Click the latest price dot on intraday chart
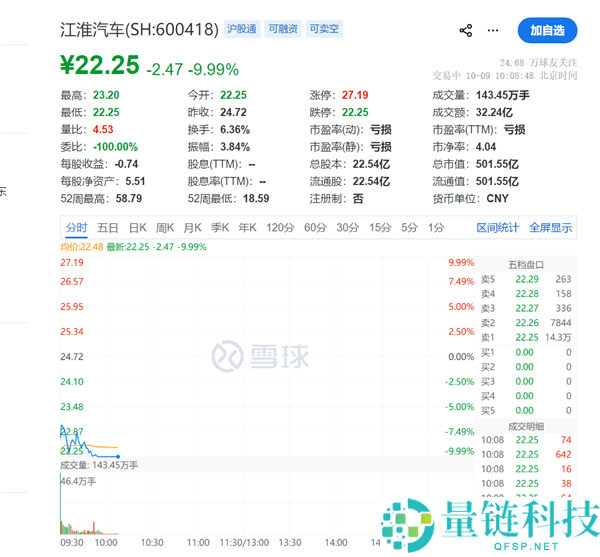 click(118, 457)
